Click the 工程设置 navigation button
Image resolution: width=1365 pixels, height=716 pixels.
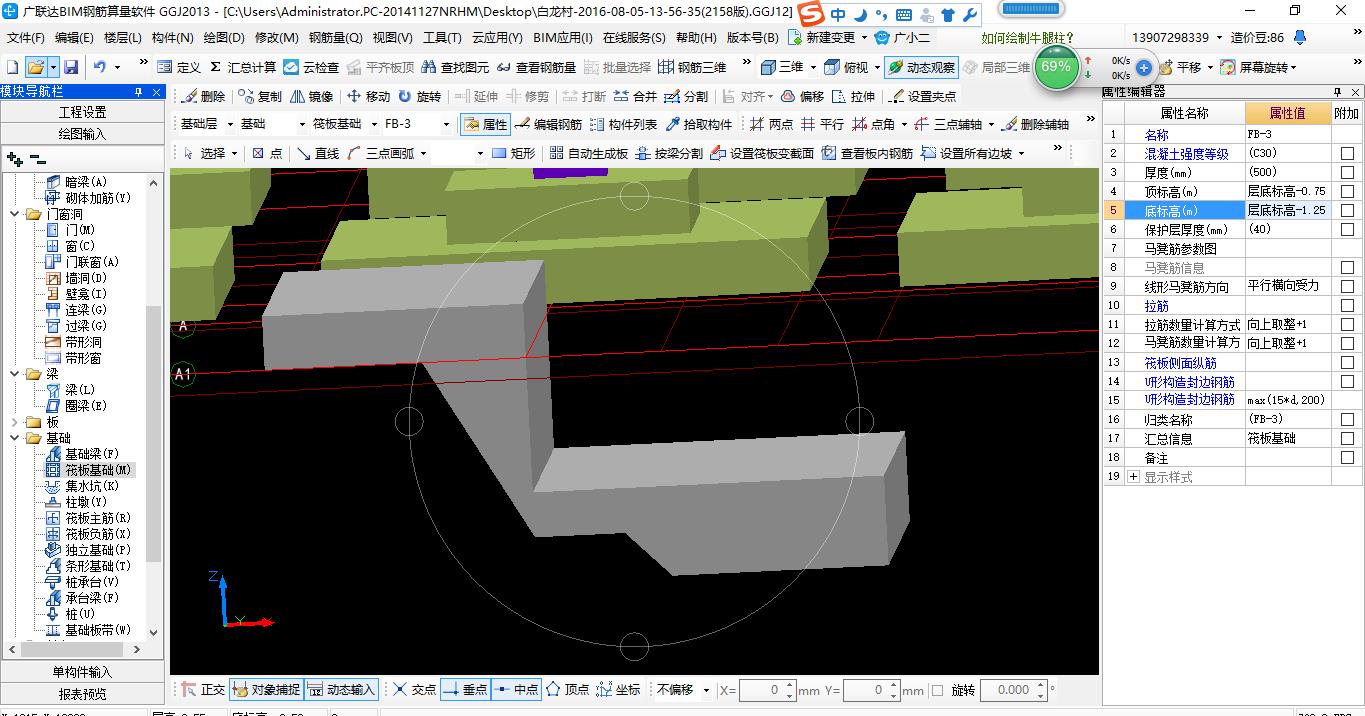pyautogui.click(x=83, y=112)
